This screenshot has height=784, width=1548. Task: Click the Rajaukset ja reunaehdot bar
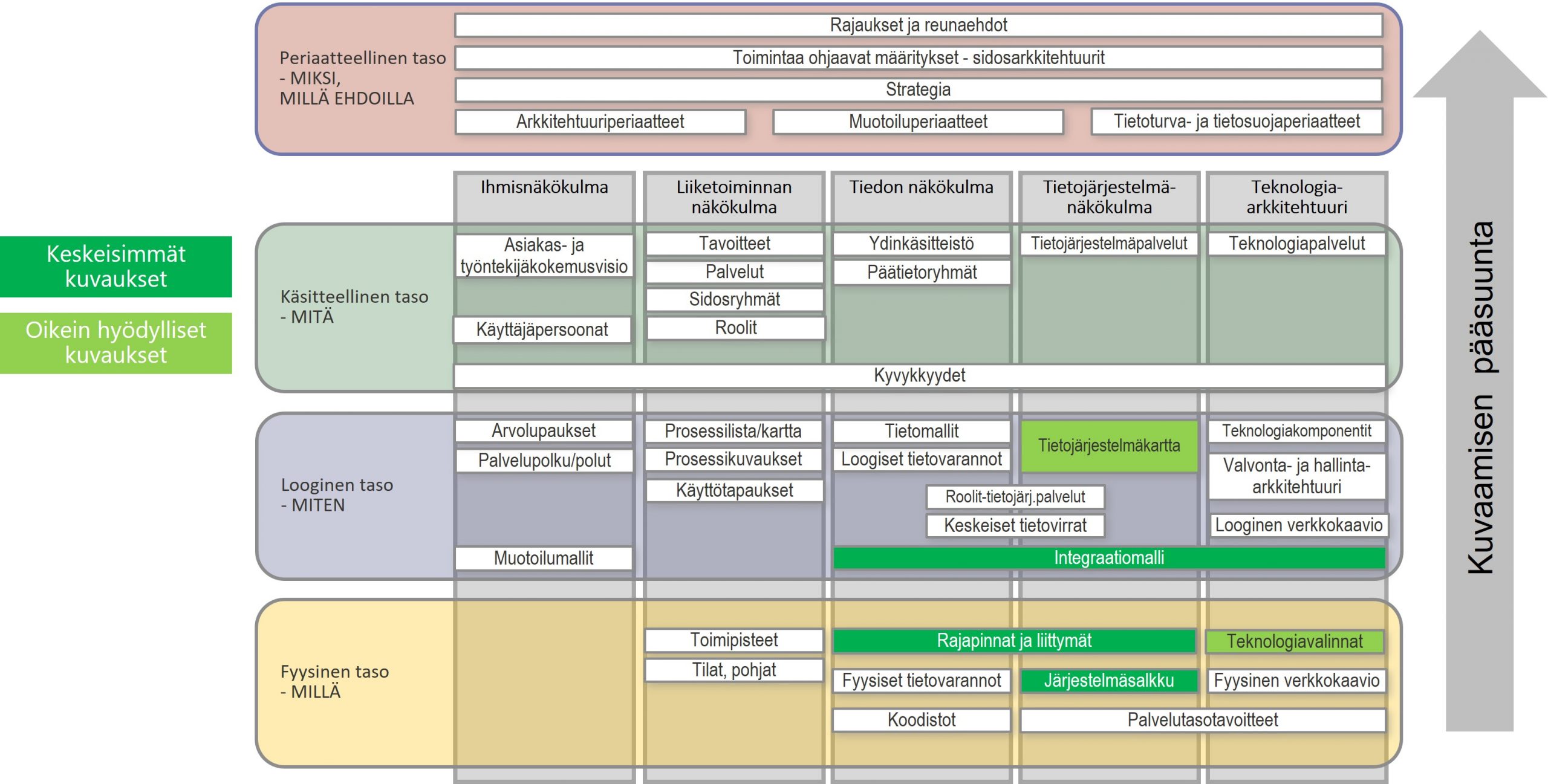918,25
